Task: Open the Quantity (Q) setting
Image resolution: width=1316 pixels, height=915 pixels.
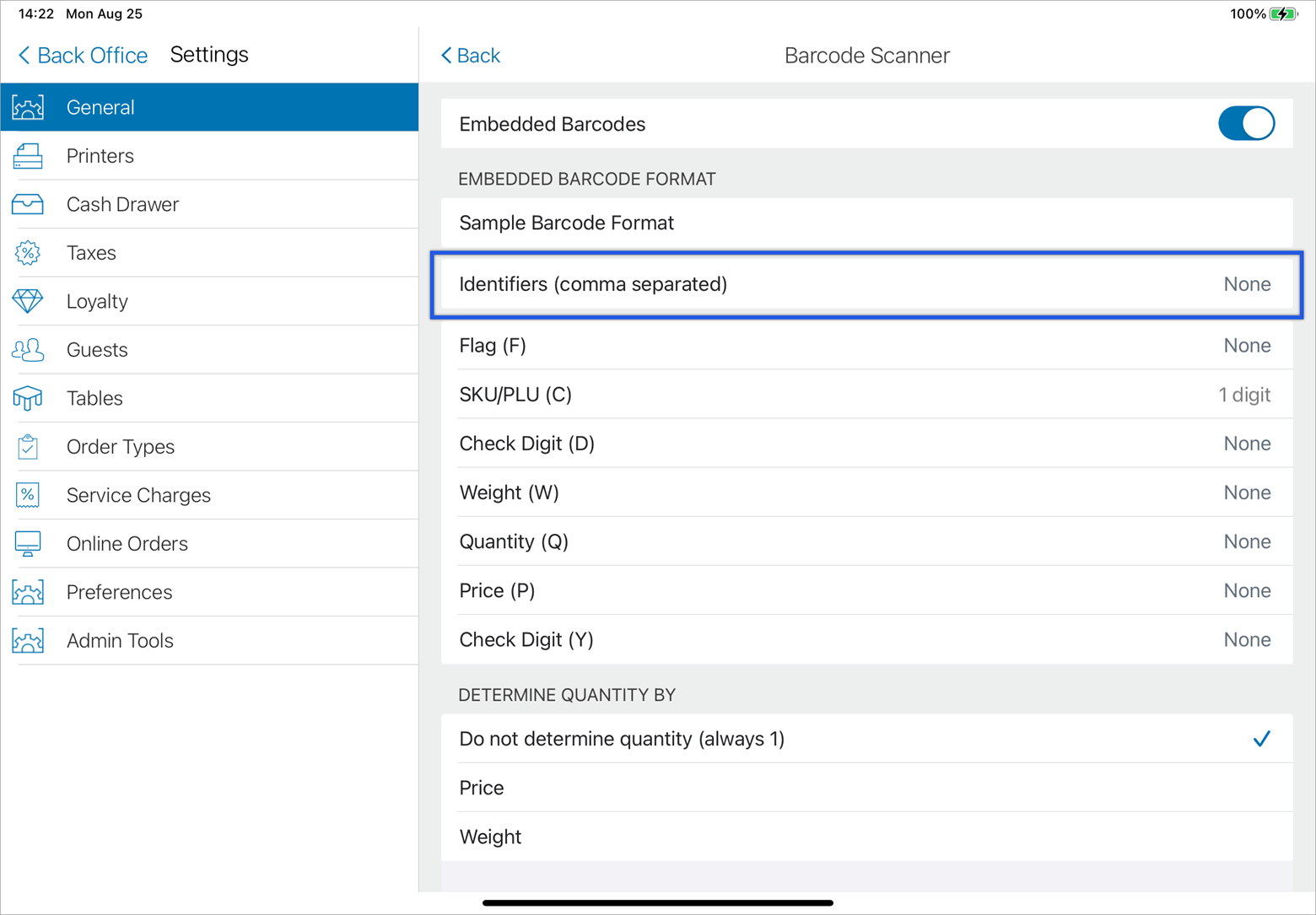Action: point(866,541)
